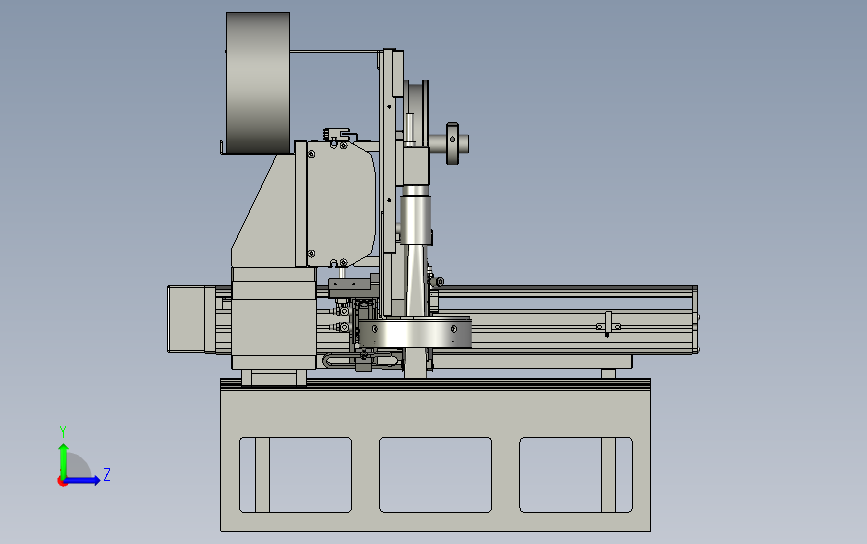Select the shiny ring collar around the column
This screenshot has height=544, width=867.
pos(415,332)
